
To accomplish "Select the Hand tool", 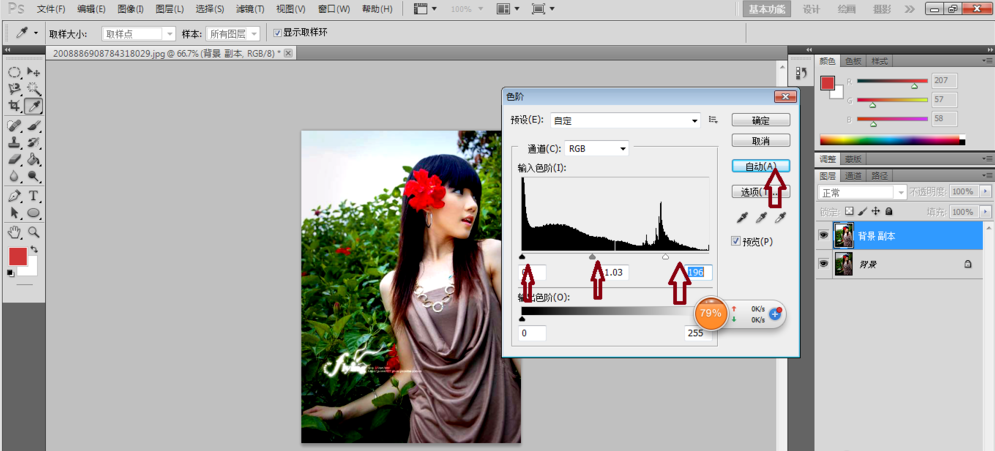I will [15, 232].
